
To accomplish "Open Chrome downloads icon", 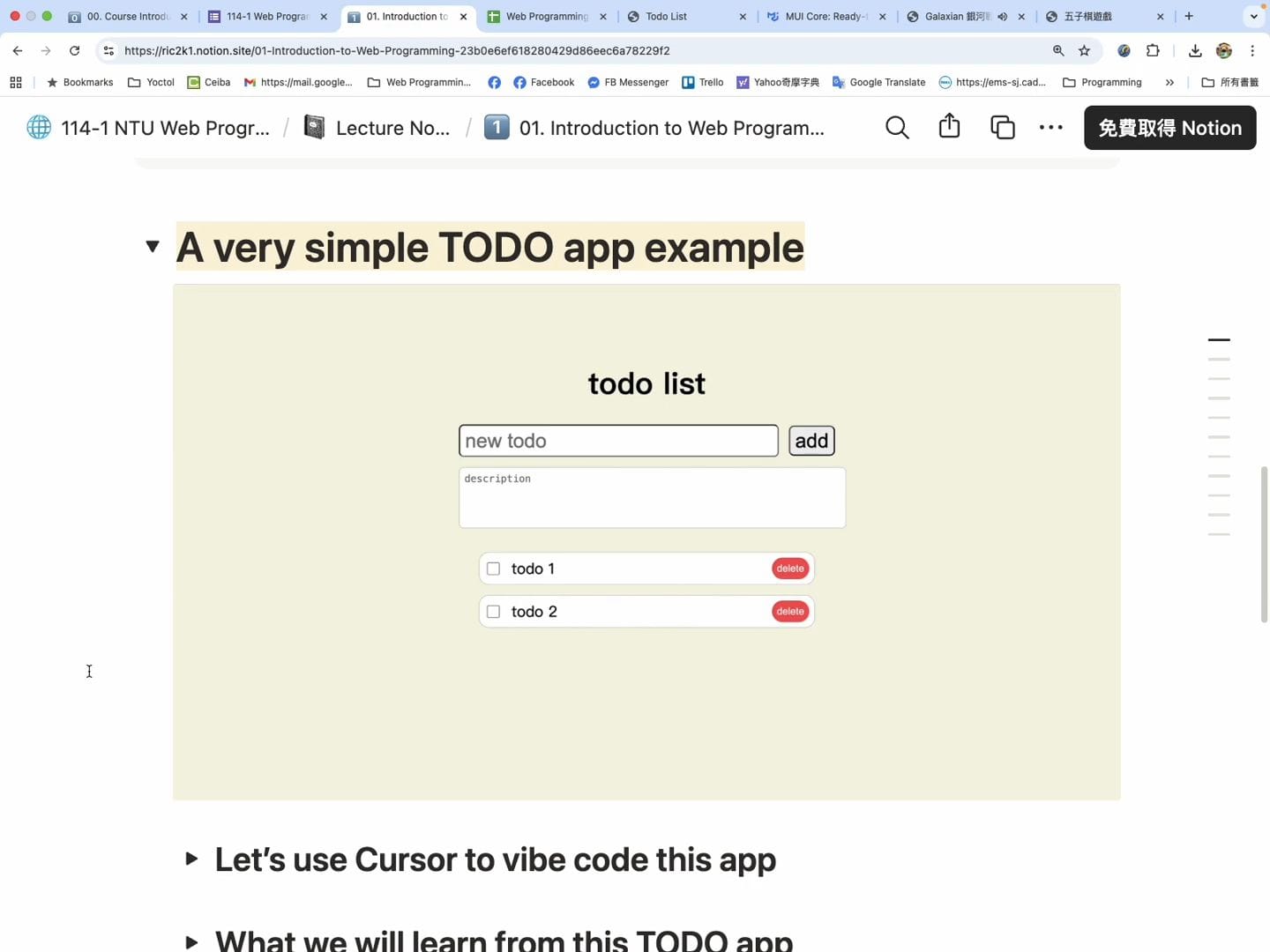I will coord(1195,51).
